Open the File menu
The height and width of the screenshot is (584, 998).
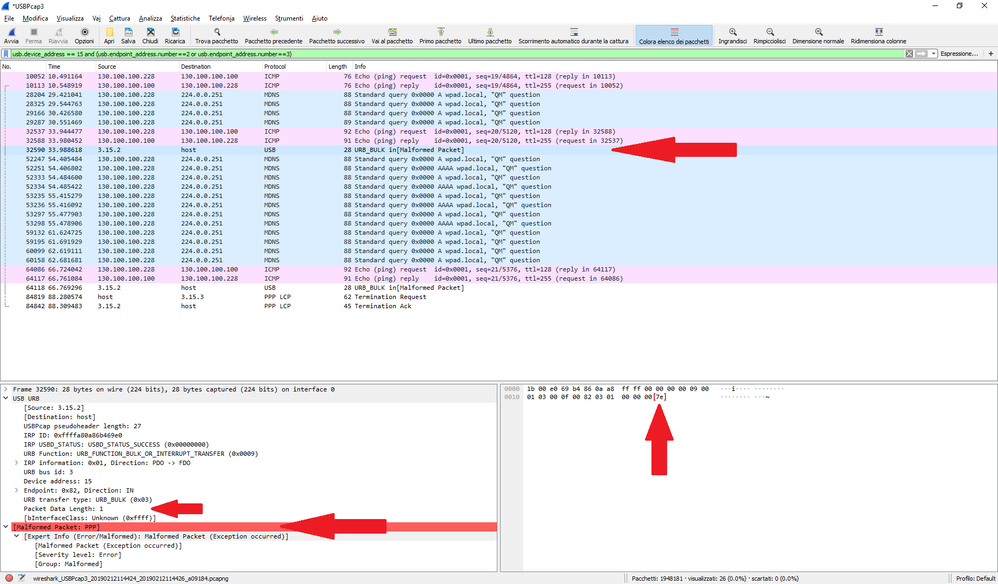tap(9, 18)
